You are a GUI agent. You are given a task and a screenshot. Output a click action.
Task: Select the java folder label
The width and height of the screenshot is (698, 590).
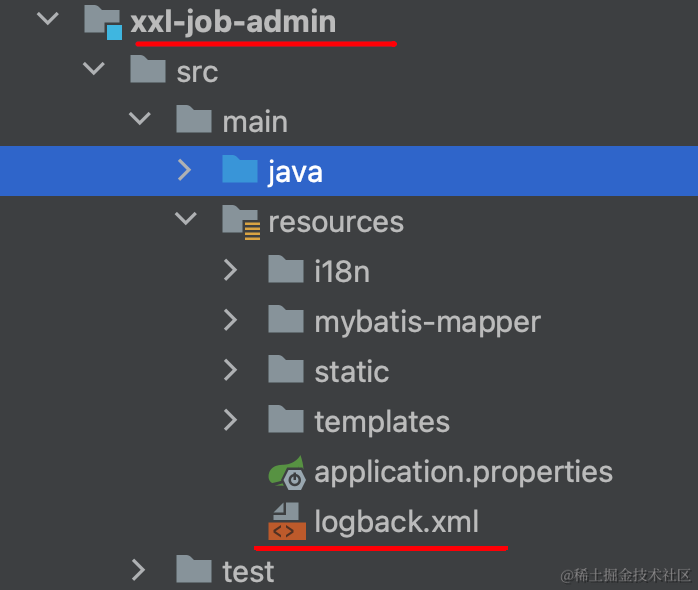pos(295,173)
